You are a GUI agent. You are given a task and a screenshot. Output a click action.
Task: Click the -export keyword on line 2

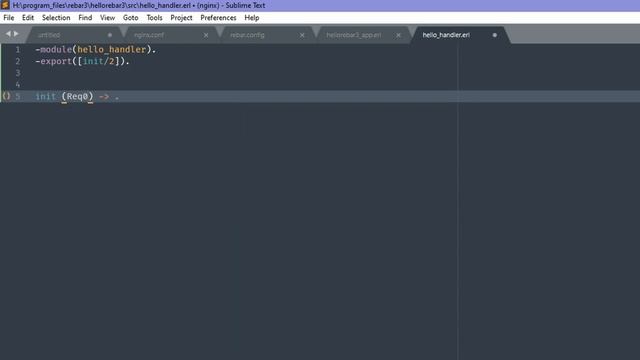pos(53,61)
